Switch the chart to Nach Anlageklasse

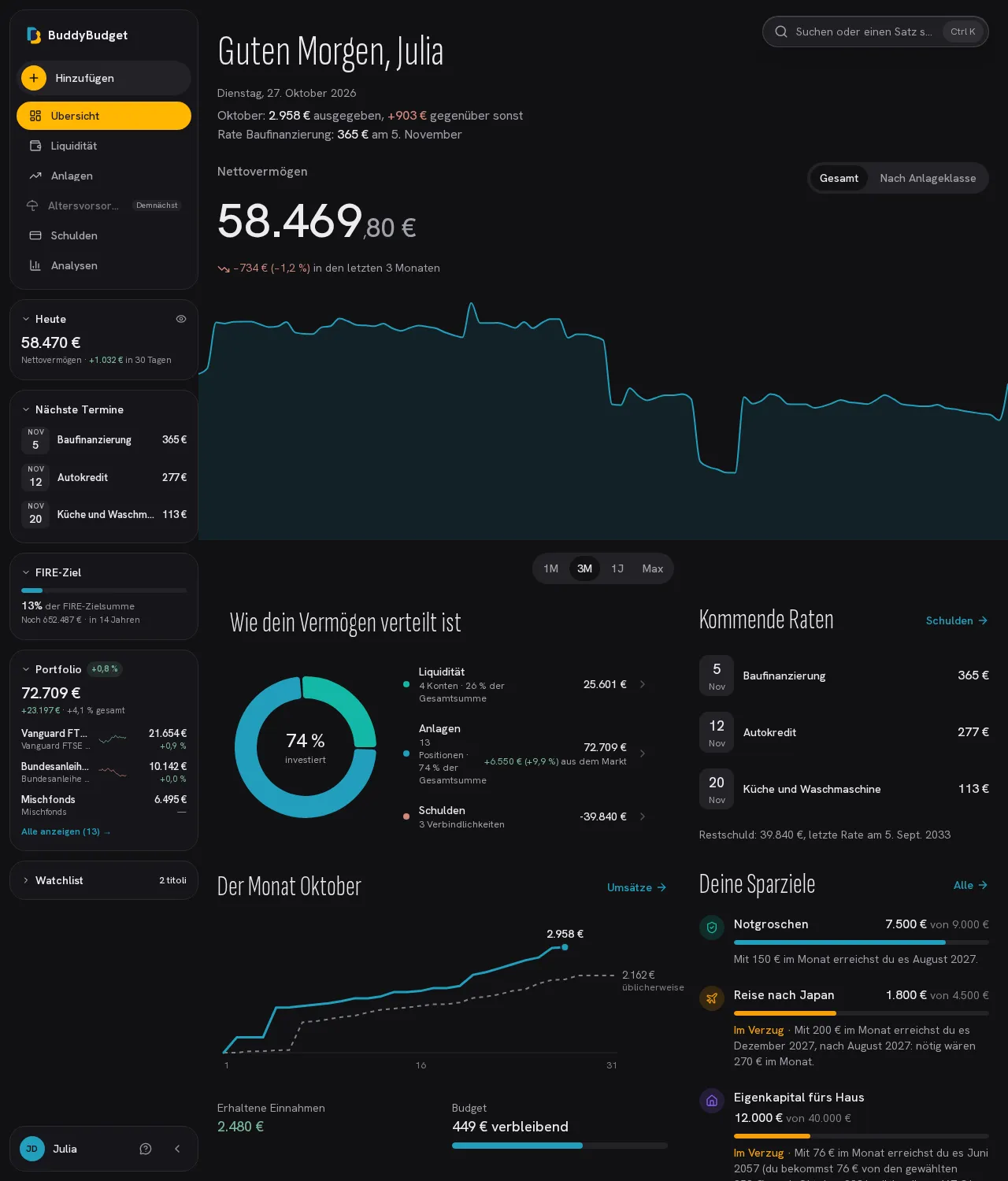click(928, 178)
